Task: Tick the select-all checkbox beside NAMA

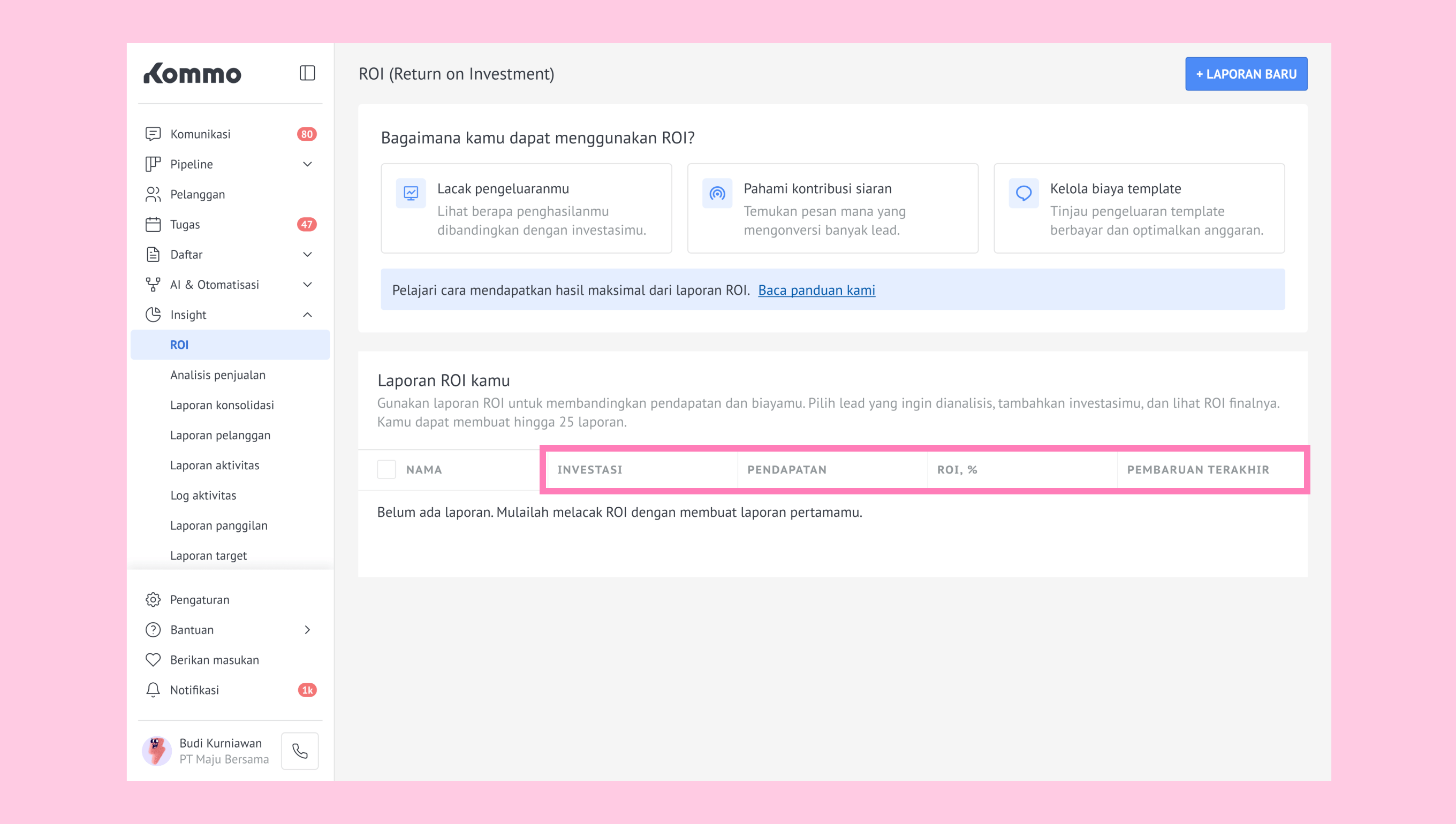Action: [386, 469]
